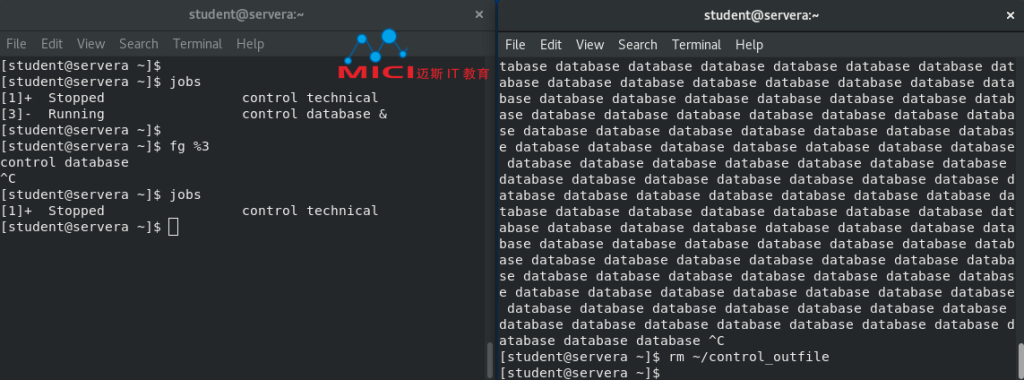Click 'rm ~/control_outfile' command in right terminal

pyautogui.click(x=748, y=357)
